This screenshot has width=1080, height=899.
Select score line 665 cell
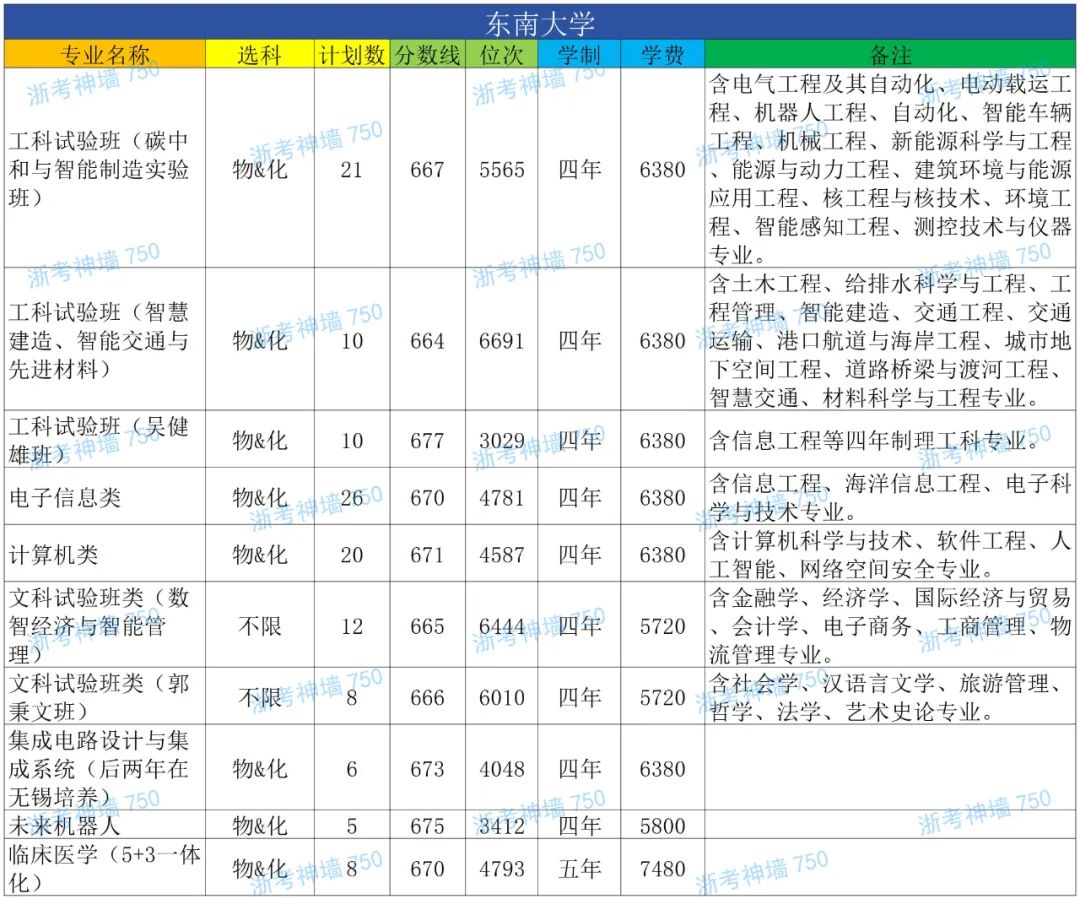point(427,626)
